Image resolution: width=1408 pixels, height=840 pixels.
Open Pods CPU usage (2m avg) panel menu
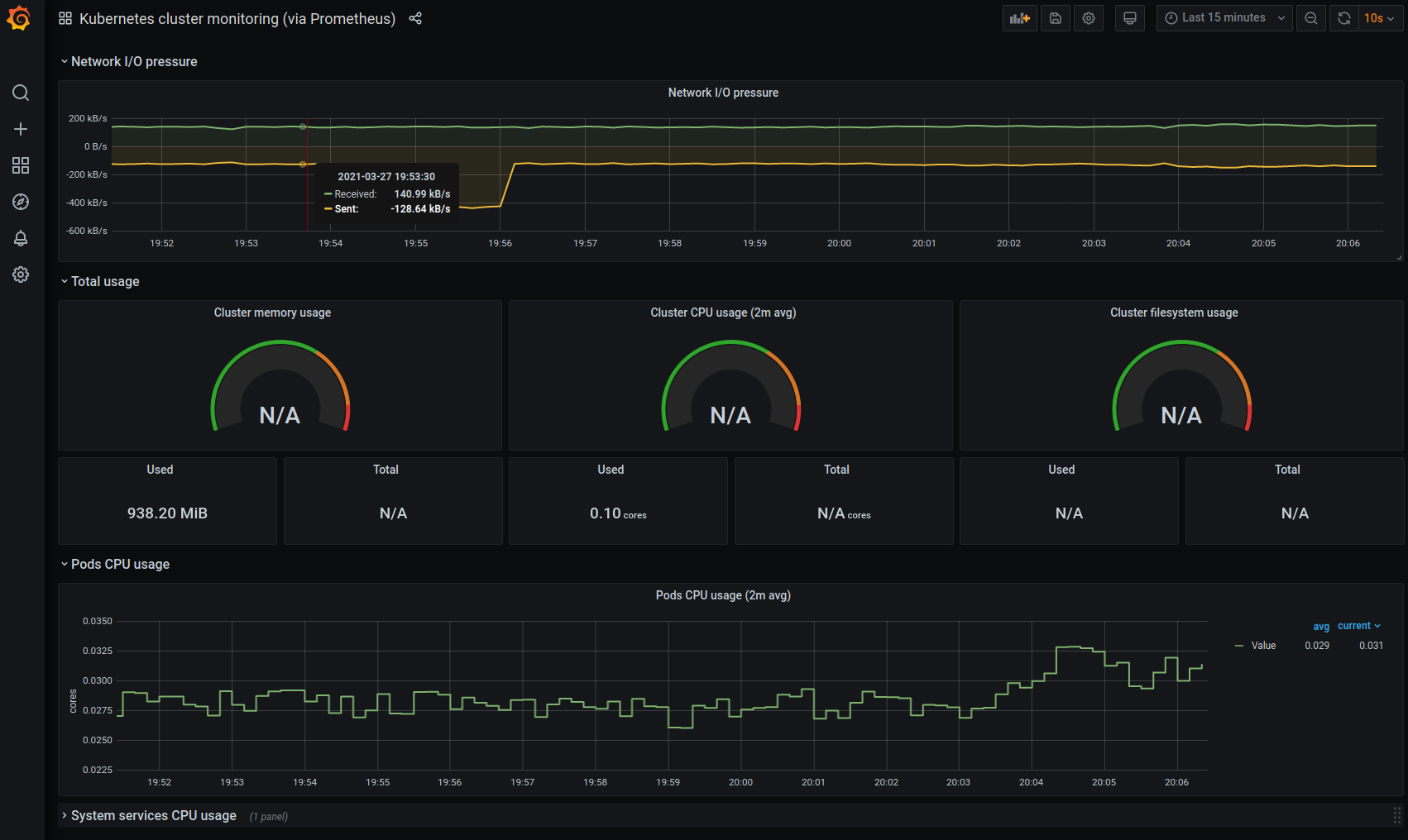click(723, 595)
